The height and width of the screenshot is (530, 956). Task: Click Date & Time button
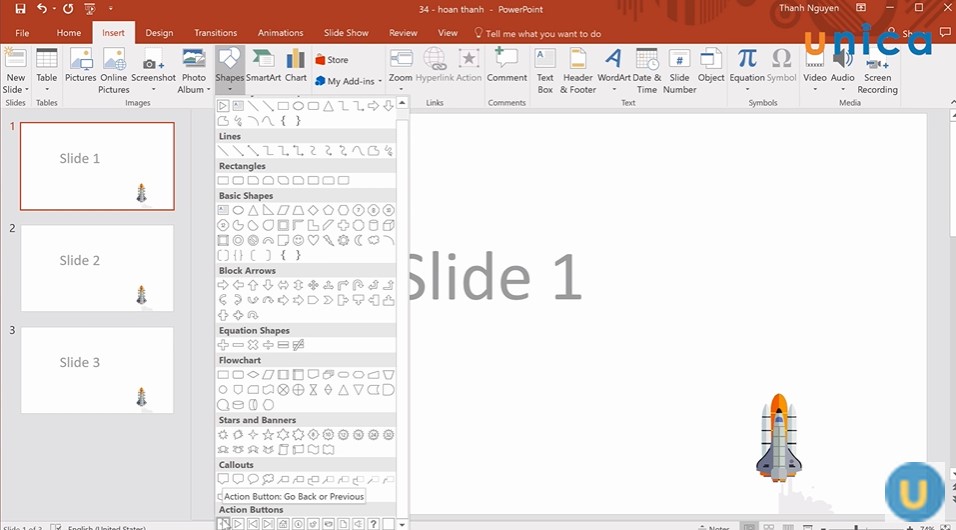coord(647,71)
